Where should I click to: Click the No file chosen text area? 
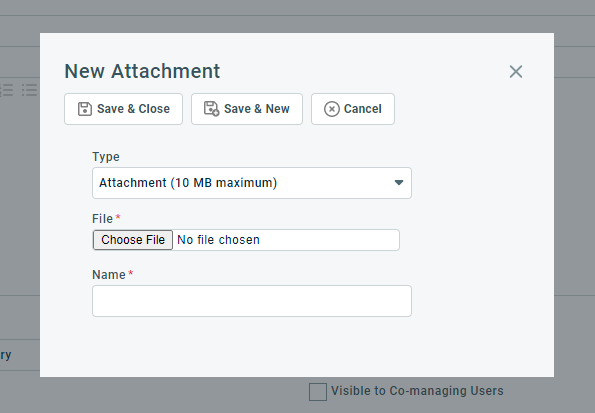click(x=219, y=240)
